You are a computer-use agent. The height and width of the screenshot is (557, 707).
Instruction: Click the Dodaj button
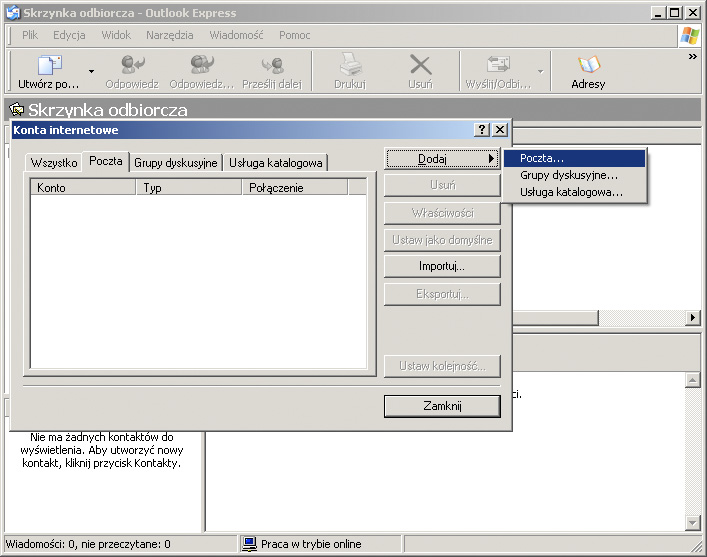pyautogui.click(x=442, y=159)
